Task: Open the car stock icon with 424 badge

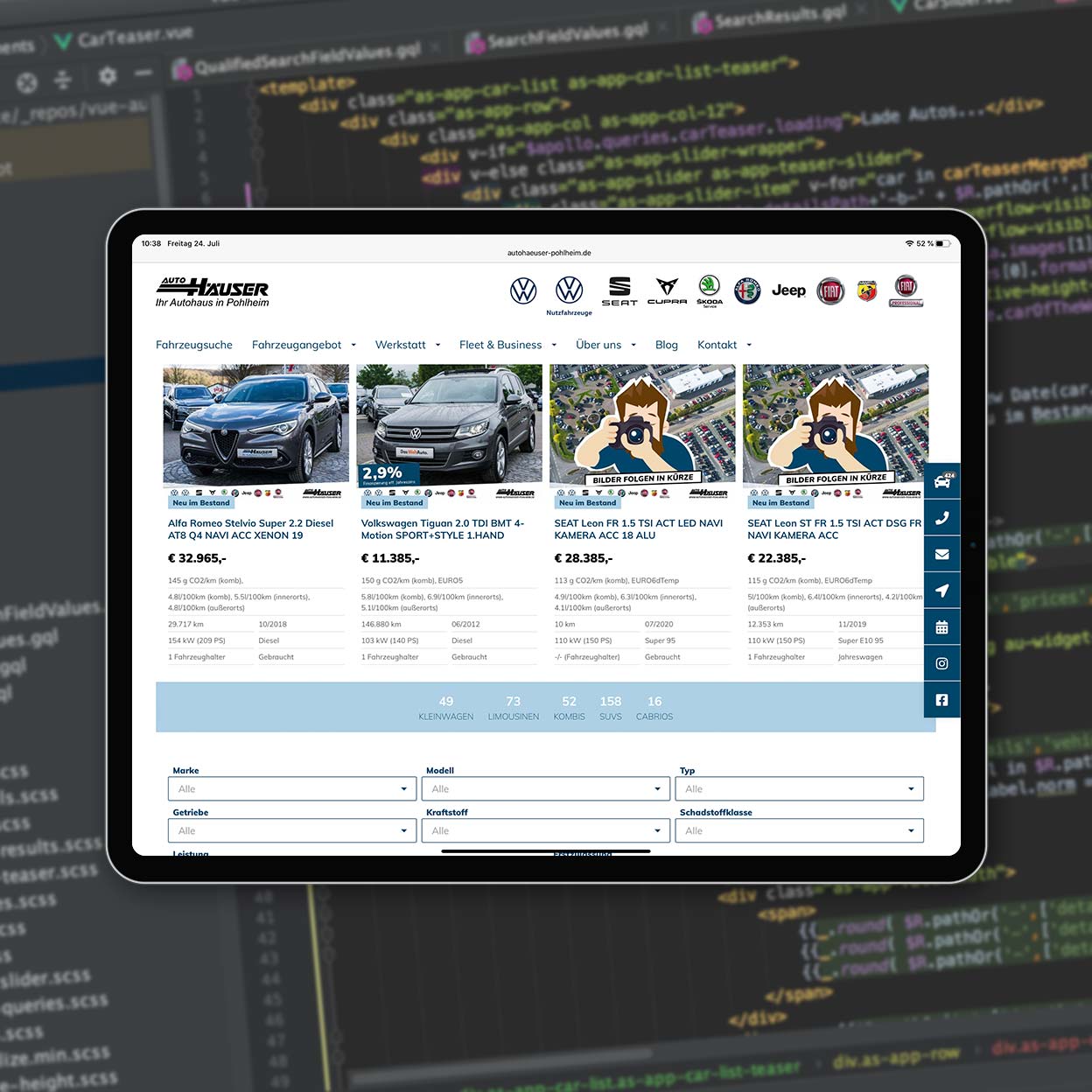Action: click(942, 480)
